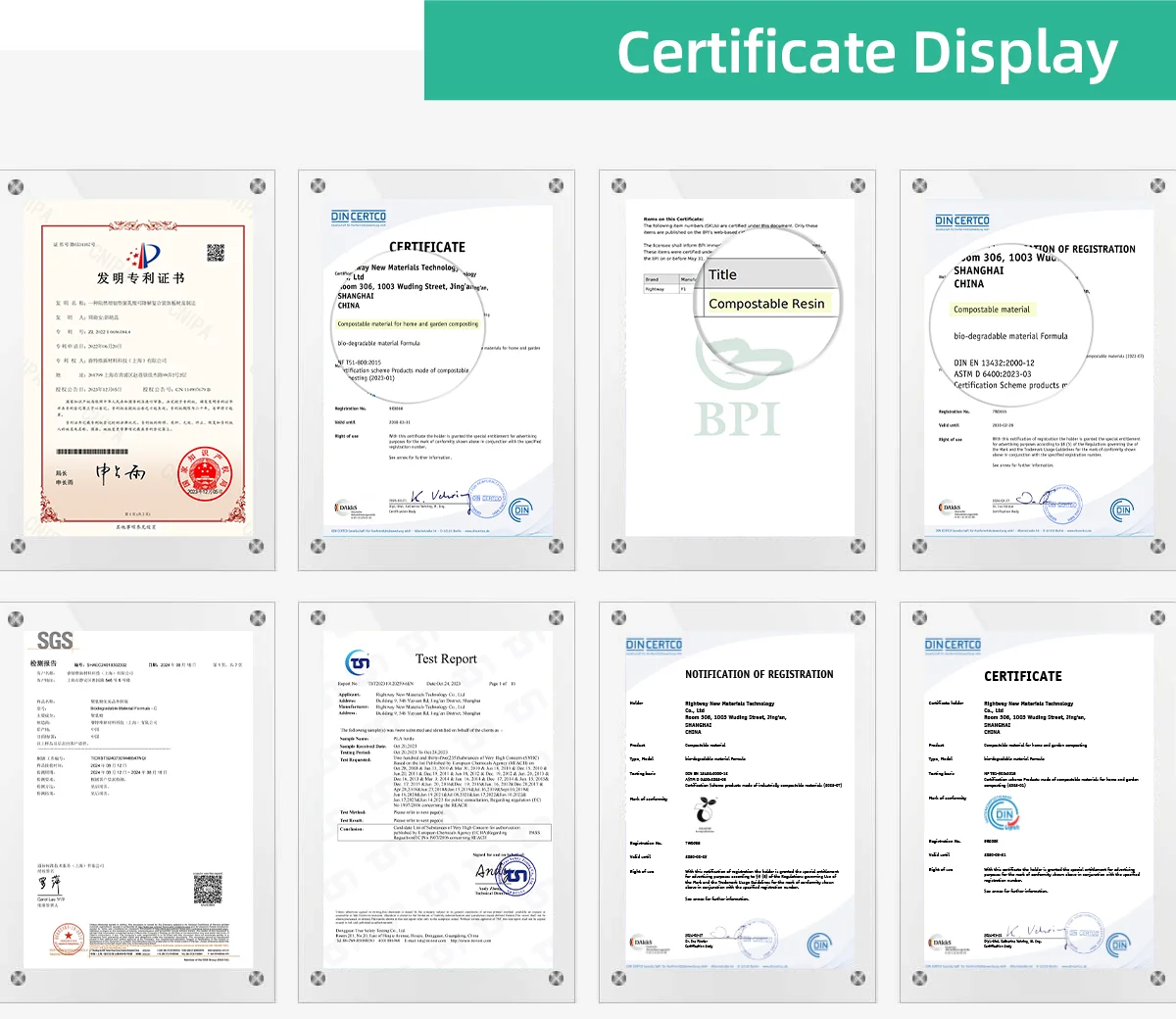Click the "CERTIFICATE" heading on the bottom-right document
This screenshot has height=1019, width=1176.
pyautogui.click(x=1023, y=676)
